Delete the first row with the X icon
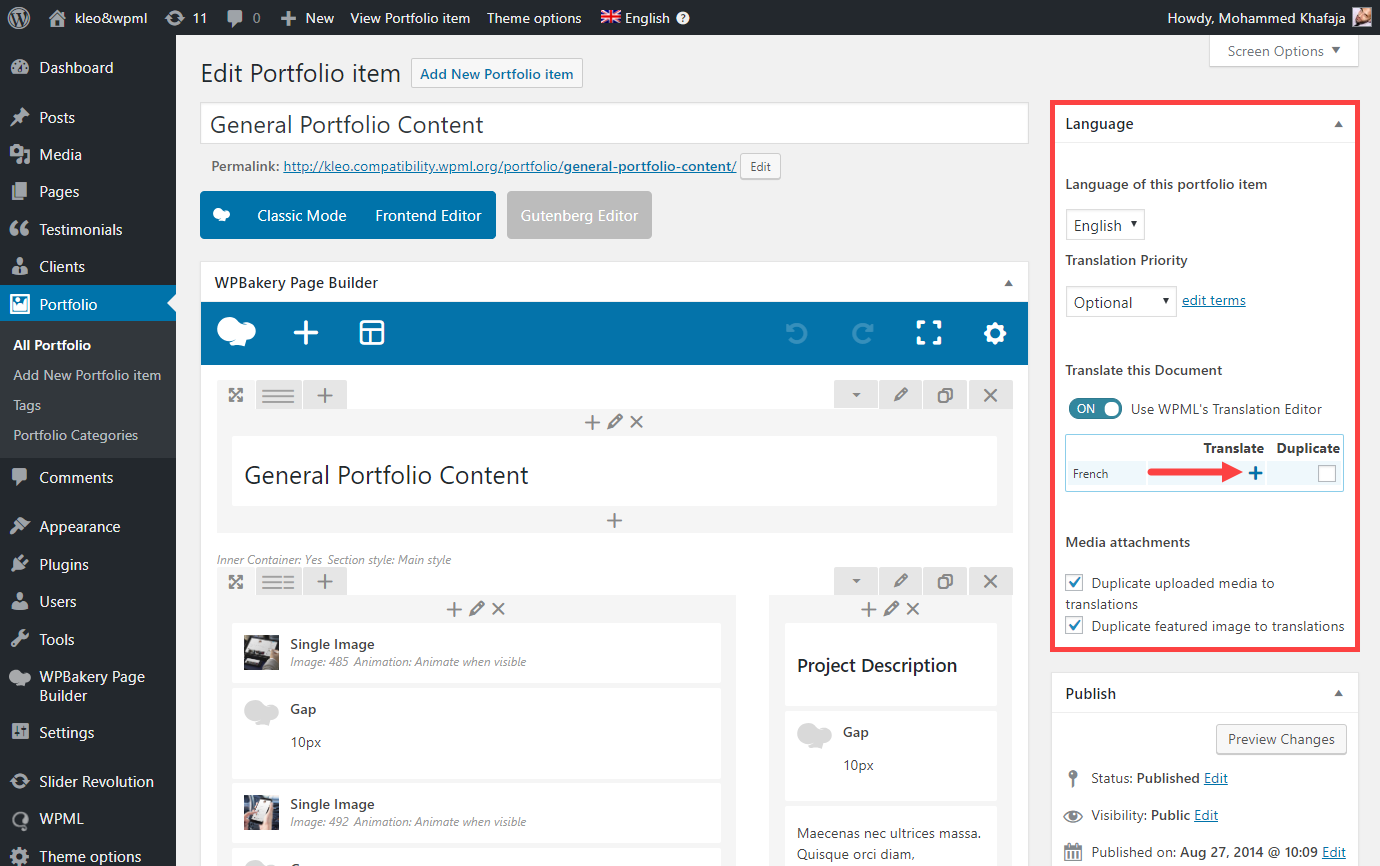The image size is (1380, 866). [990, 395]
